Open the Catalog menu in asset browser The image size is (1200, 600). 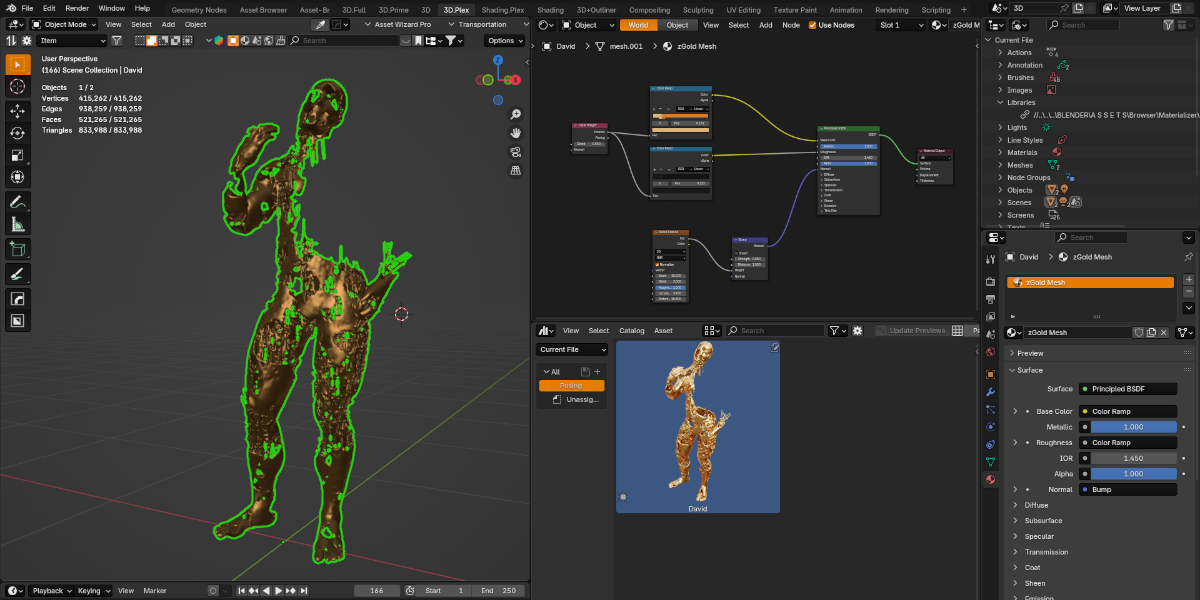632,331
